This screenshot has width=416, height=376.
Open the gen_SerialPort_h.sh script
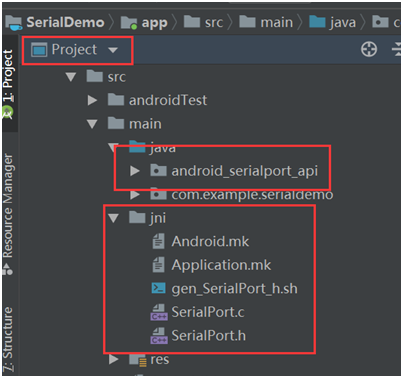[234, 289]
